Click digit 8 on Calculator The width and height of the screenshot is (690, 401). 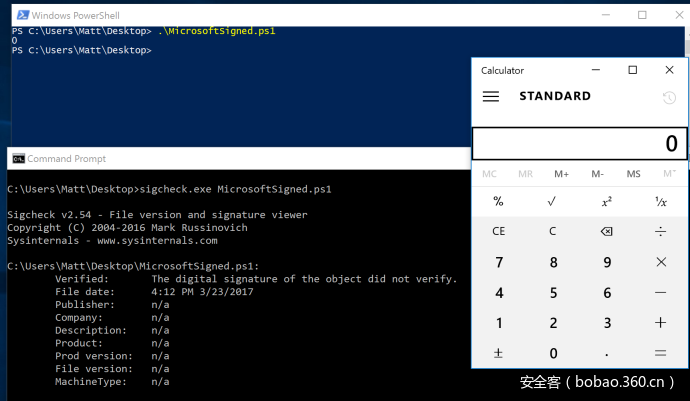tap(553, 262)
